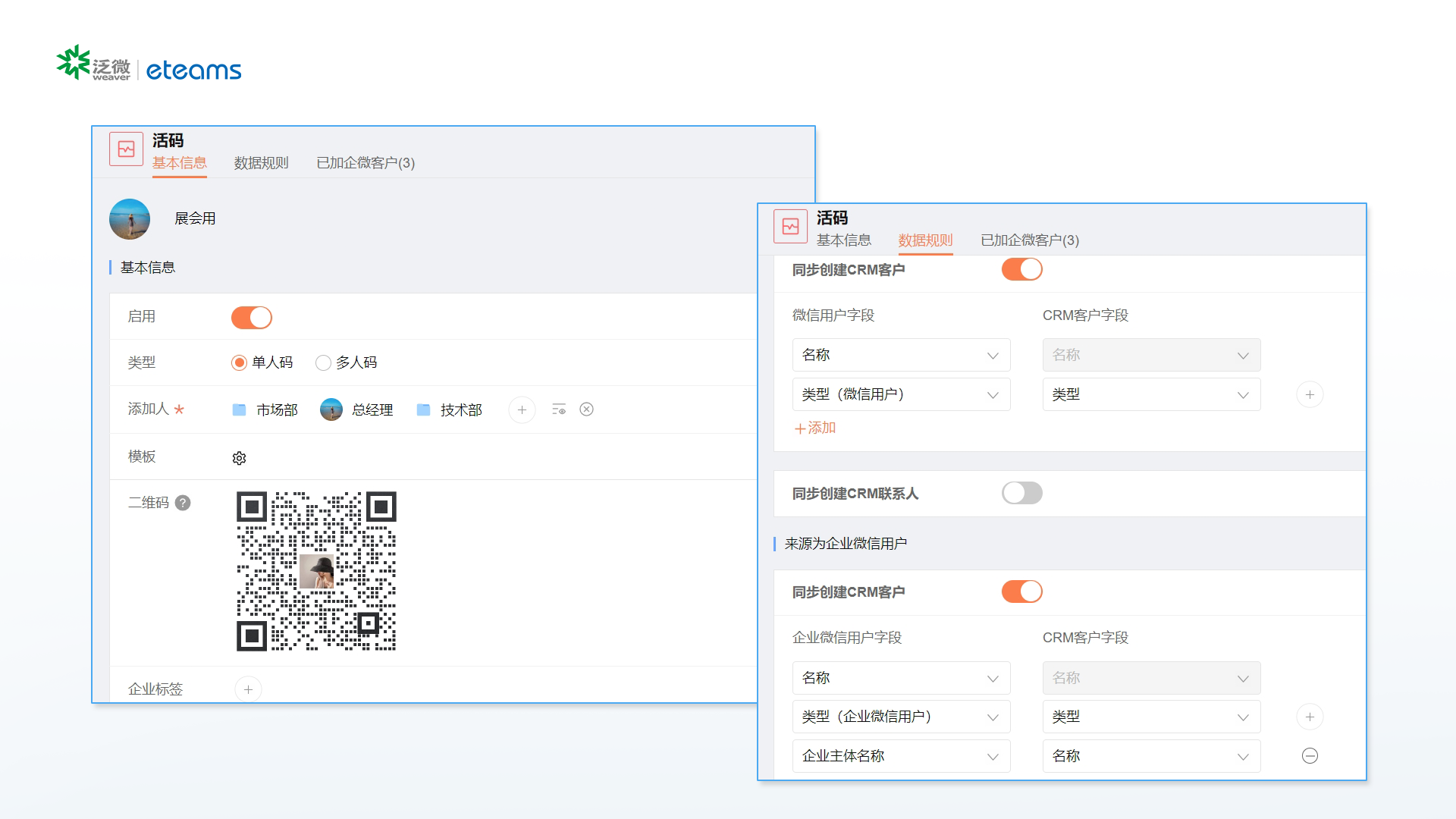Enable the 同步创建CRM联系人 switch
This screenshot has width=1456, height=819.
coord(1022,493)
